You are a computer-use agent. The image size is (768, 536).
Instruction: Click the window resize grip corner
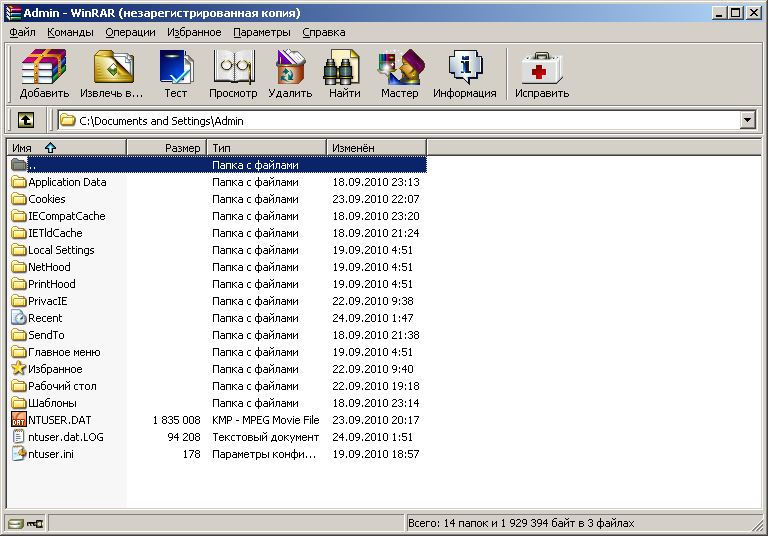759,526
